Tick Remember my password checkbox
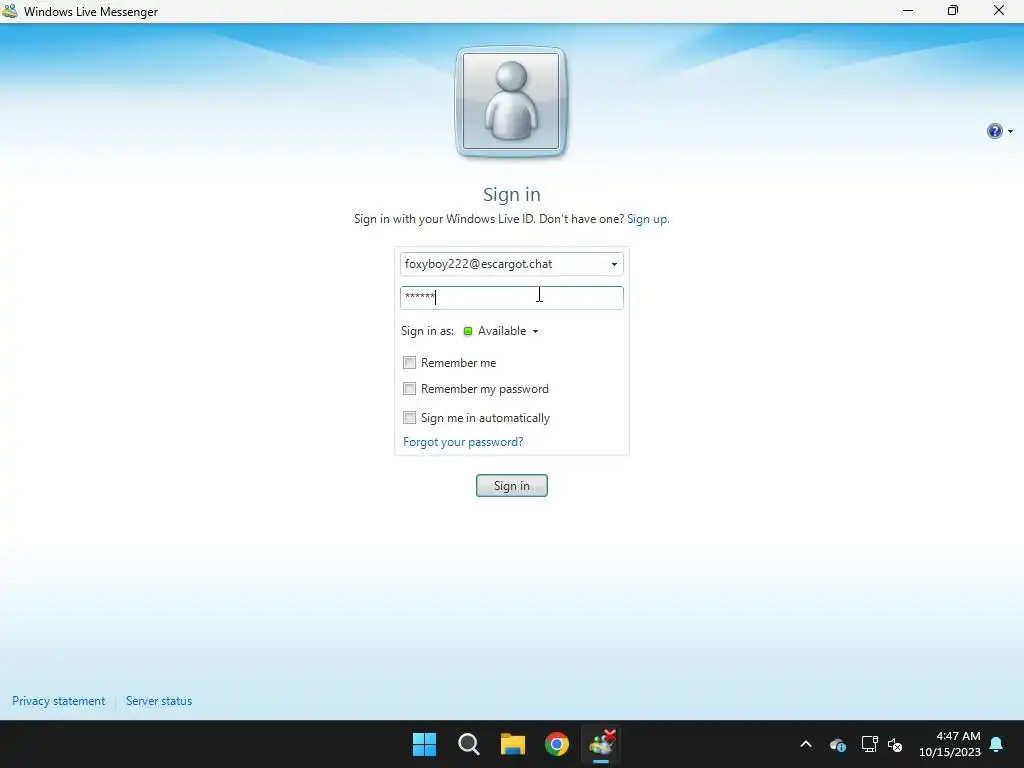This screenshot has width=1024, height=768. (409, 389)
